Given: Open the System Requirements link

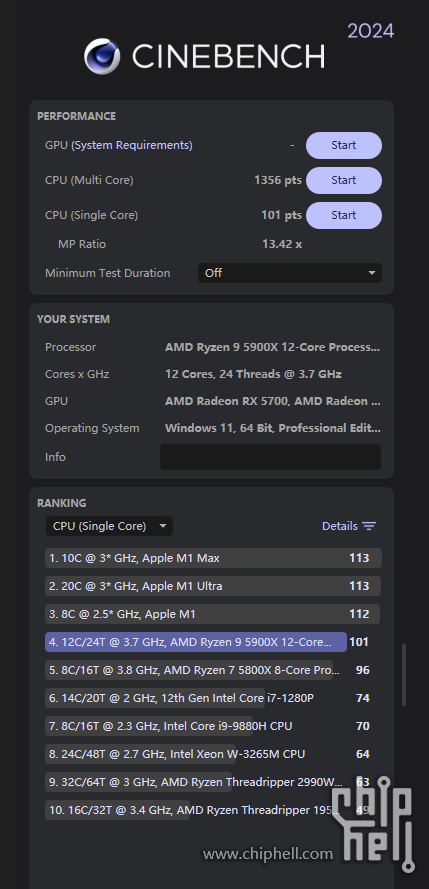Looking at the screenshot, I should click(131, 145).
